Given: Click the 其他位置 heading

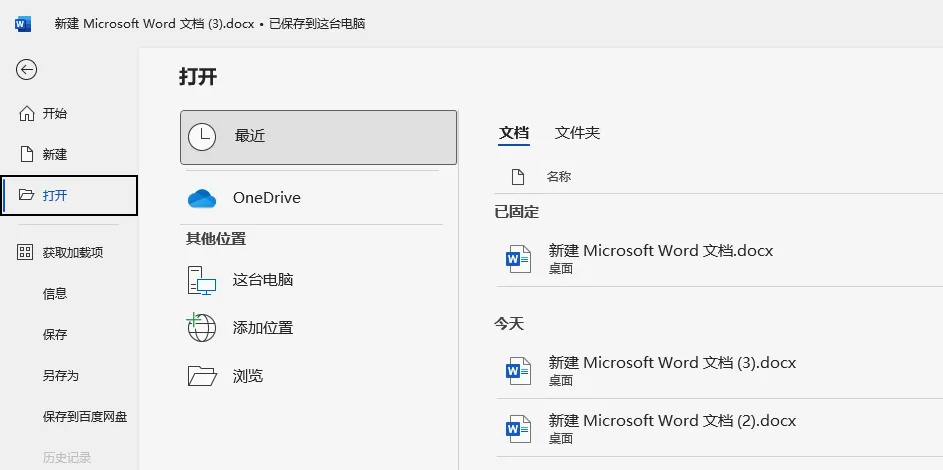Looking at the screenshot, I should pyautogui.click(x=216, y=239).
